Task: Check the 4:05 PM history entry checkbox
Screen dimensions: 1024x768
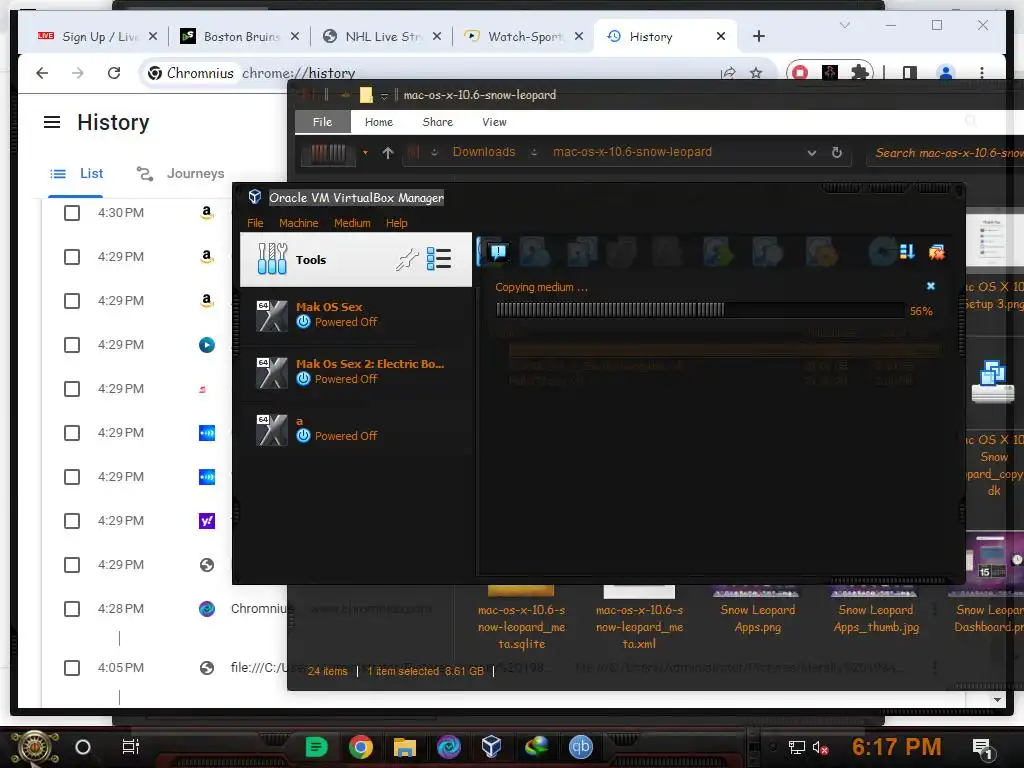Action: click(x=72, y=668)
